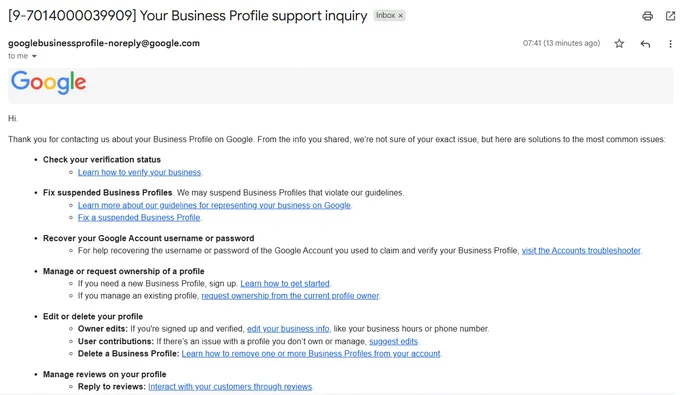Image resolution: width=680 pixels, height=395 pixels.
Task: Reply using the arrow icon
Action: tap(645, 43)
